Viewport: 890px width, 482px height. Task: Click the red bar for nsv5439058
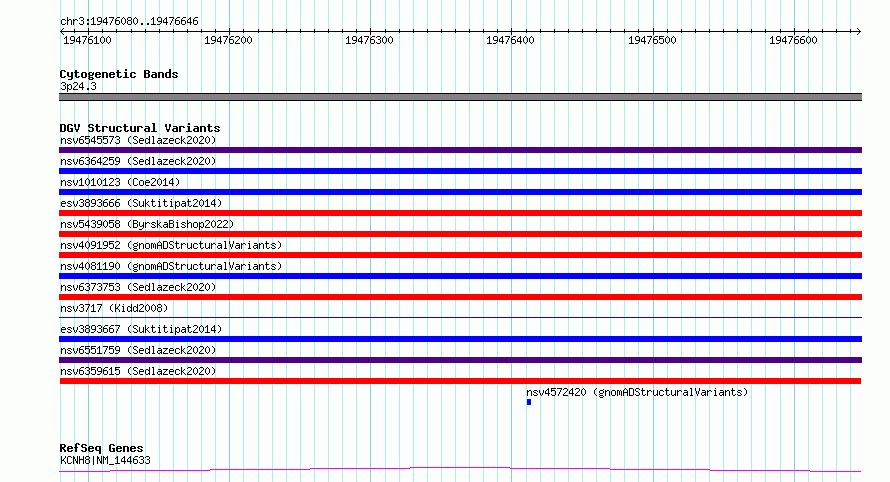[x=460, y=234]
